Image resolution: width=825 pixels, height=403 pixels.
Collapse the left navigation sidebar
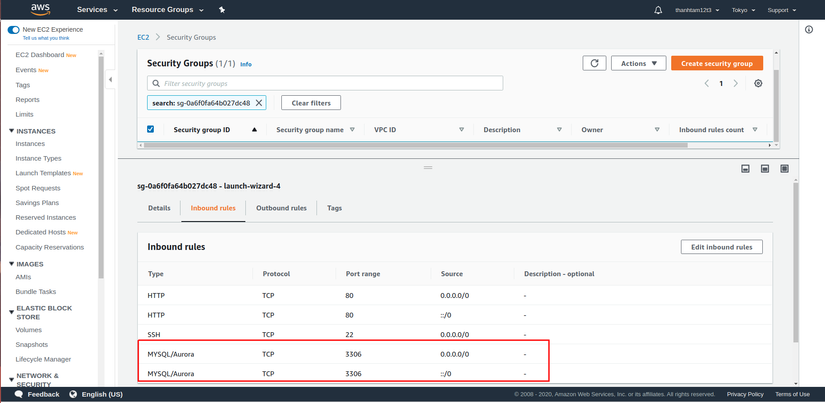point(111,79)
